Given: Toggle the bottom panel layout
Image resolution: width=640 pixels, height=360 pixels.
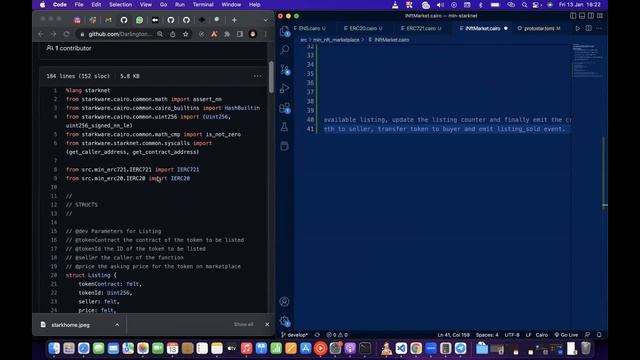Looking at the screenshot, I should pyautogui.click(x=582, y=16).
